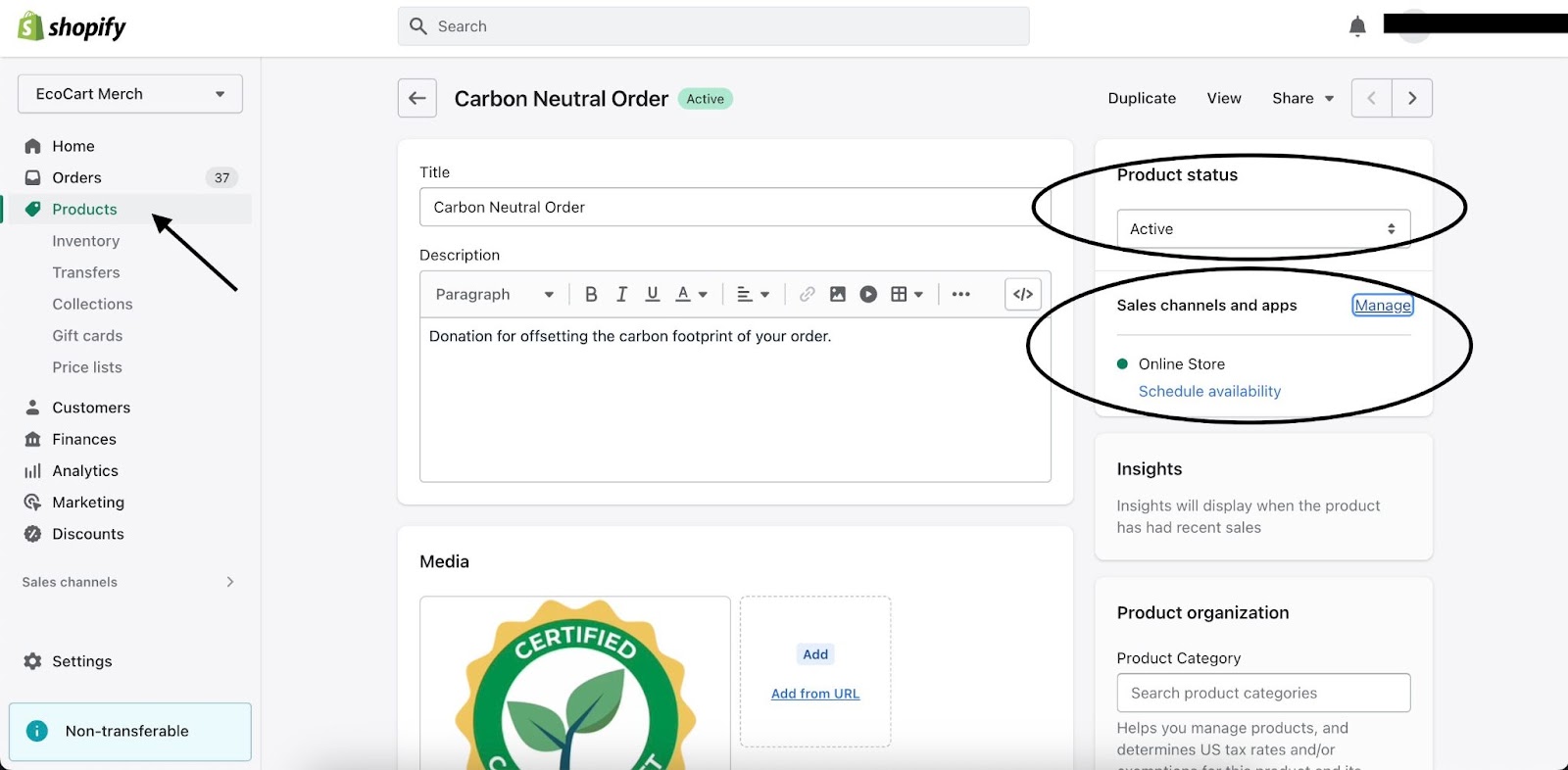Viewport: 1568px width, 770px height.
Task: Insert an image into the description
Action: point(838,294)
